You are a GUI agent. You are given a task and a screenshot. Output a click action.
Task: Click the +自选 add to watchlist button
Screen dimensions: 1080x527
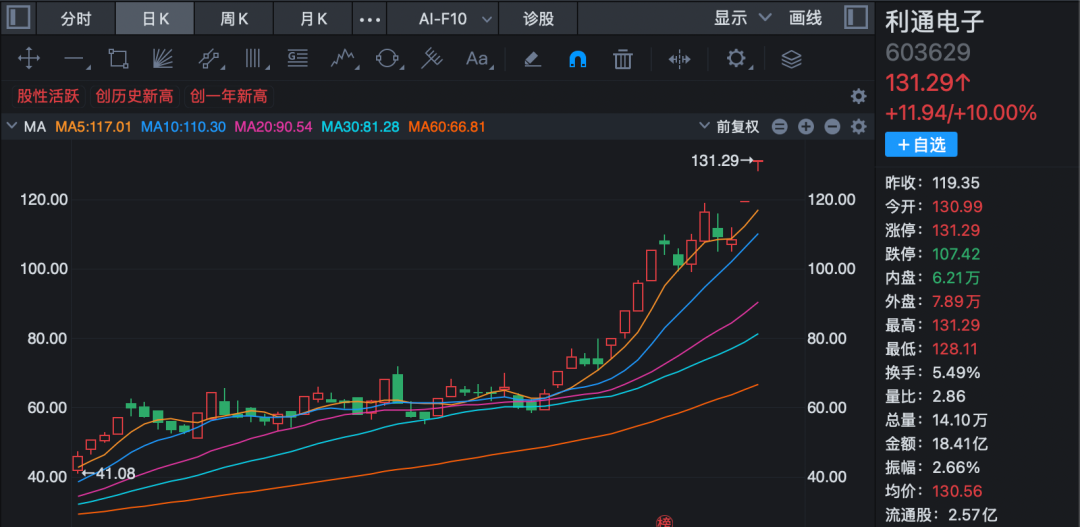(x=920, y=145)
